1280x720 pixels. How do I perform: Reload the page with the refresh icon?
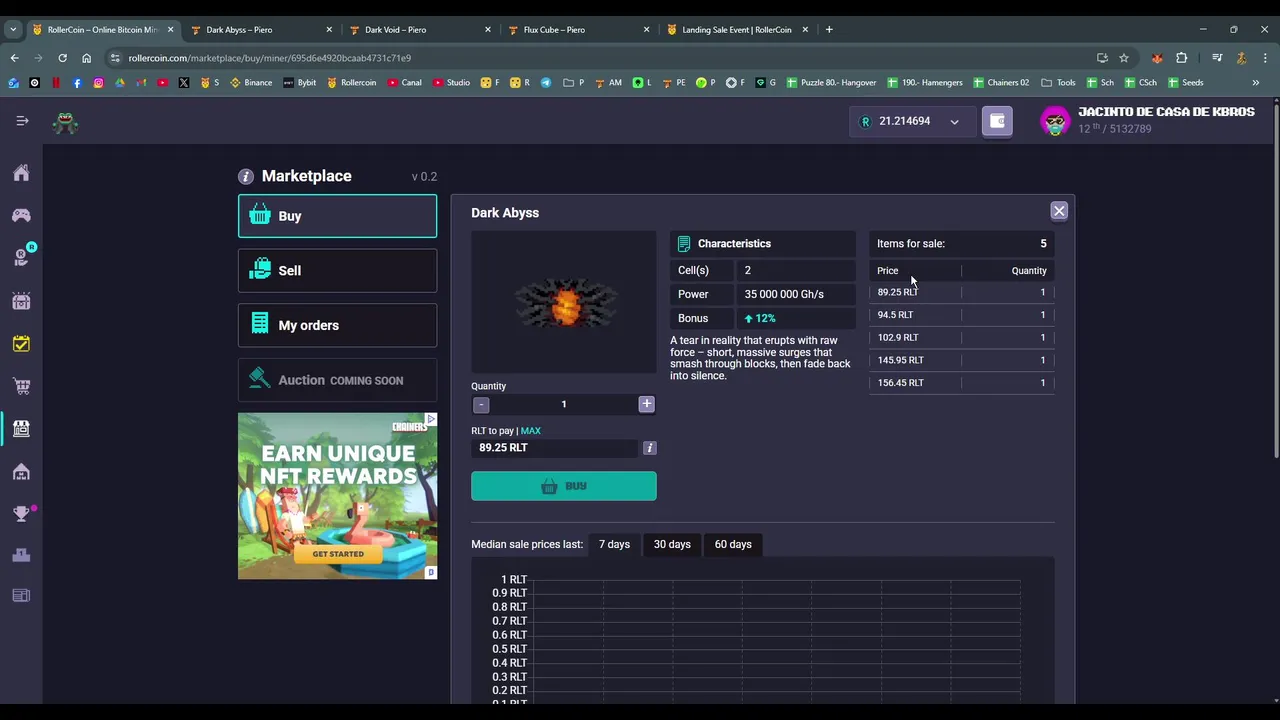pos(62,58)
